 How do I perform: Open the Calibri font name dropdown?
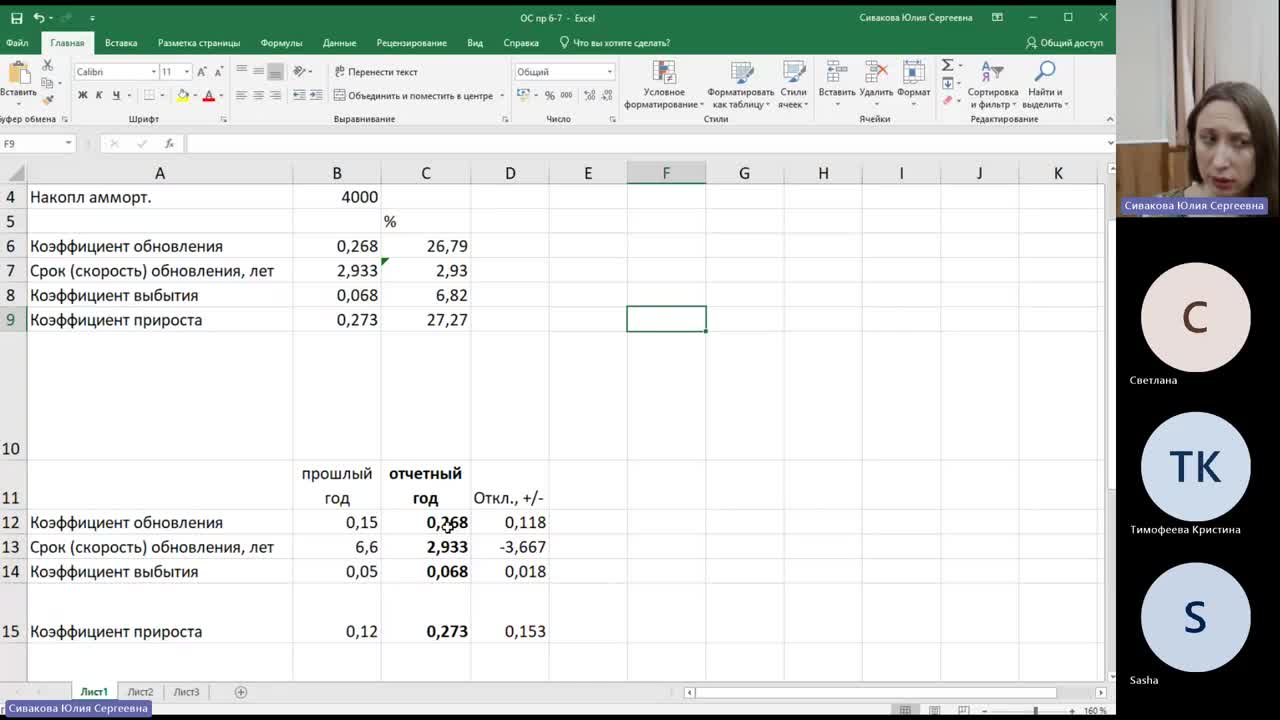(154, 72)
